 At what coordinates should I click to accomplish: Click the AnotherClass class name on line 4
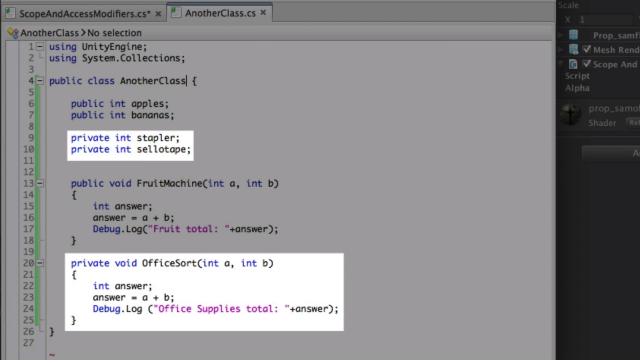153,81
